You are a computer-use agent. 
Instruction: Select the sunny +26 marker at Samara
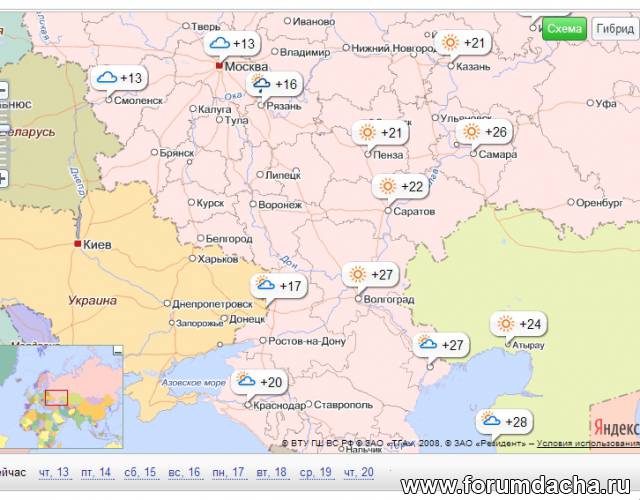click(x=484, y=132)
